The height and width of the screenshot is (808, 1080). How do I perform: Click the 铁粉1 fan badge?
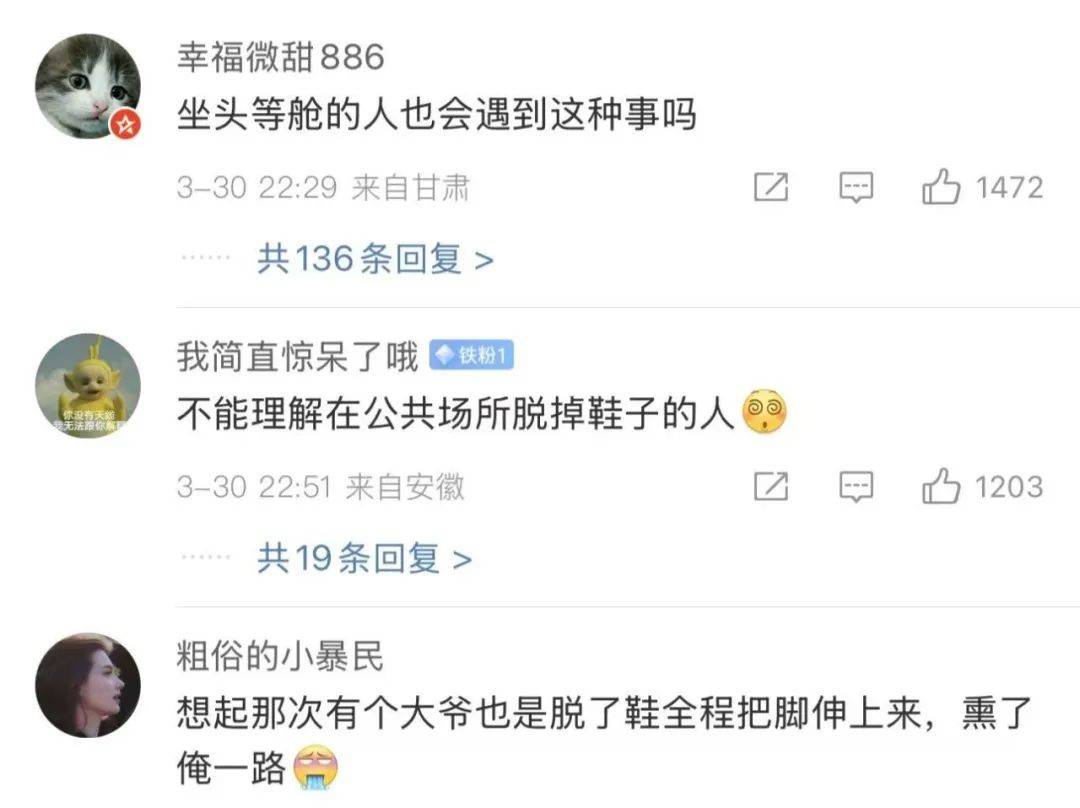click(x=472, y=355)
